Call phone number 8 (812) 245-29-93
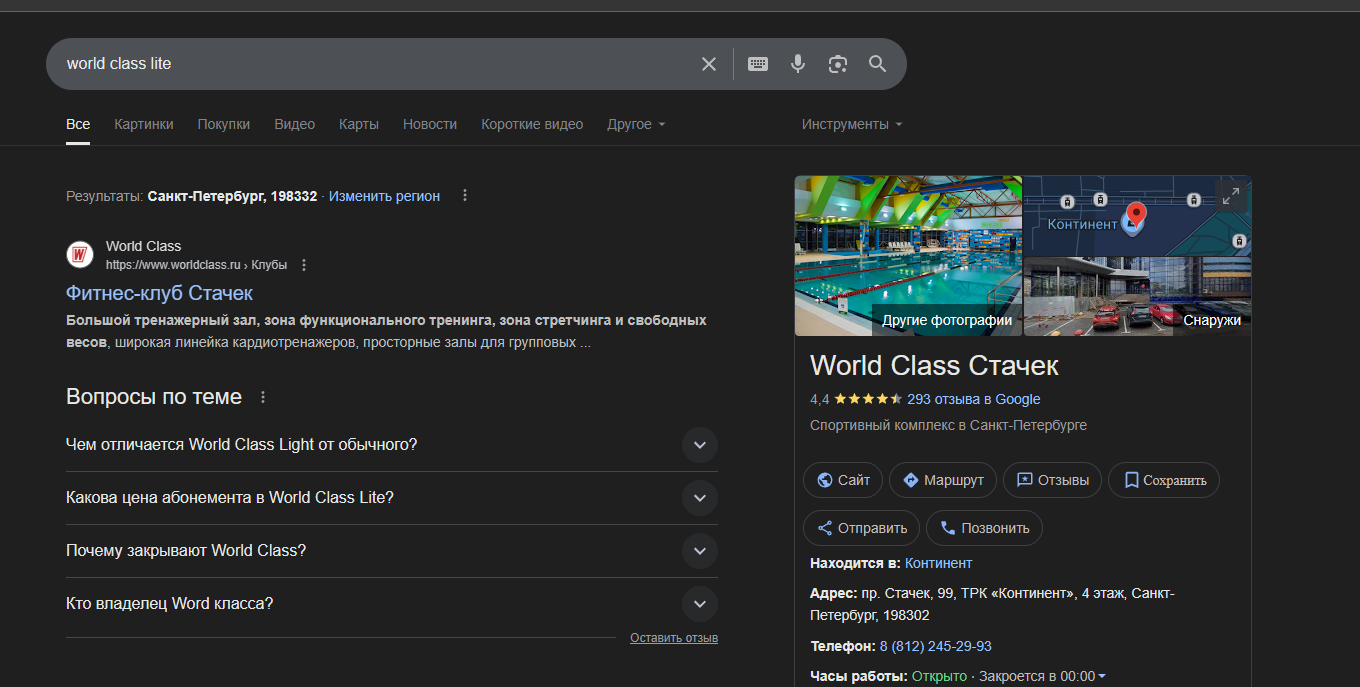 [x=936, y=646]
